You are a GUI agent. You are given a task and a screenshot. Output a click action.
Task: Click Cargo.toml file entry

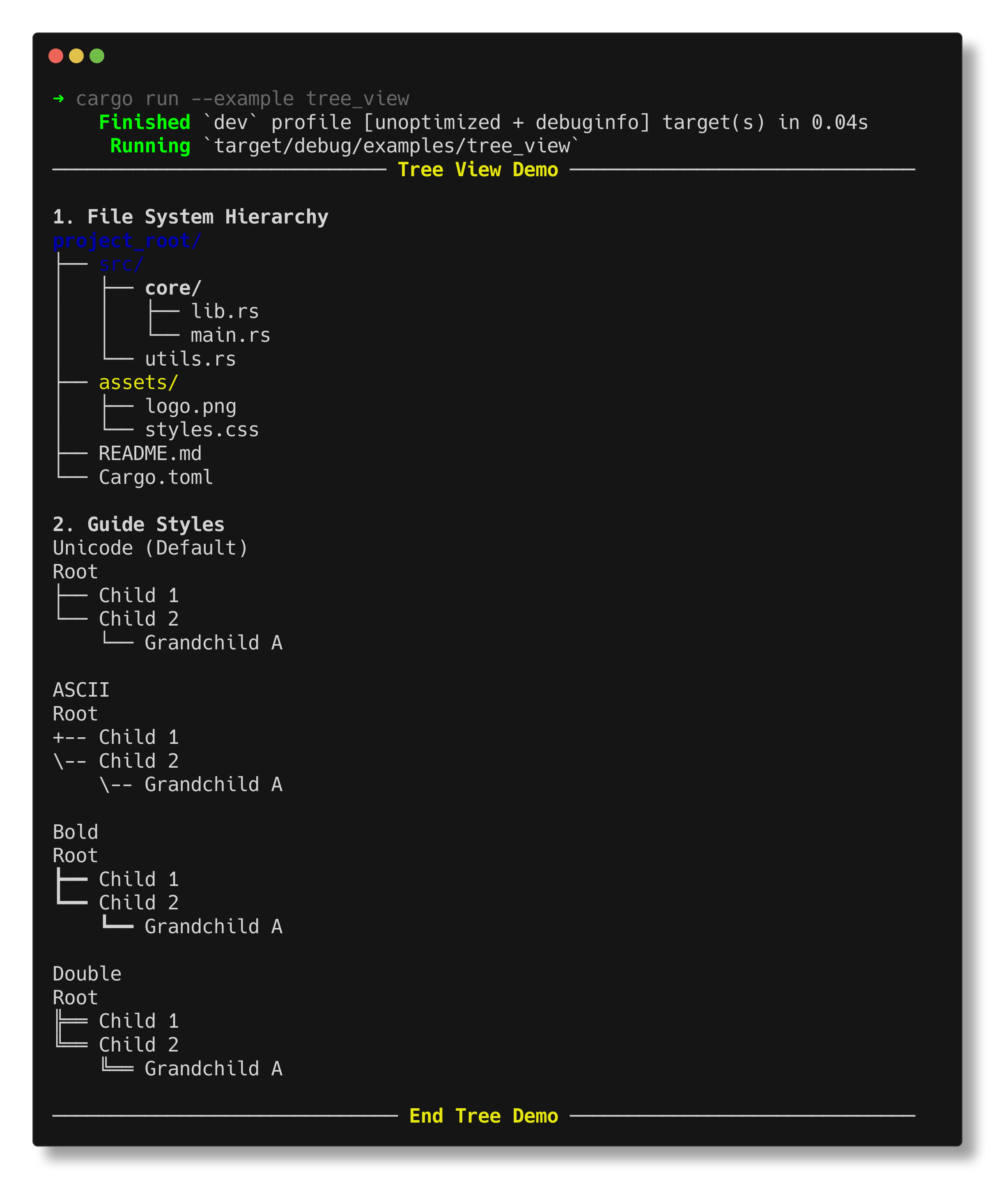[x=156, y=477]
